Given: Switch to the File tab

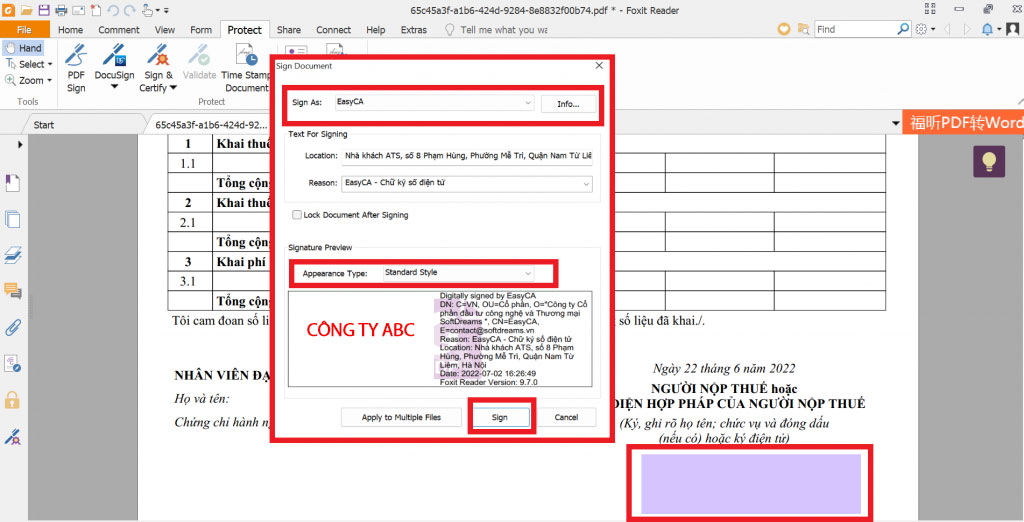Looking at the screenshot, I should (x=24, y=29).
